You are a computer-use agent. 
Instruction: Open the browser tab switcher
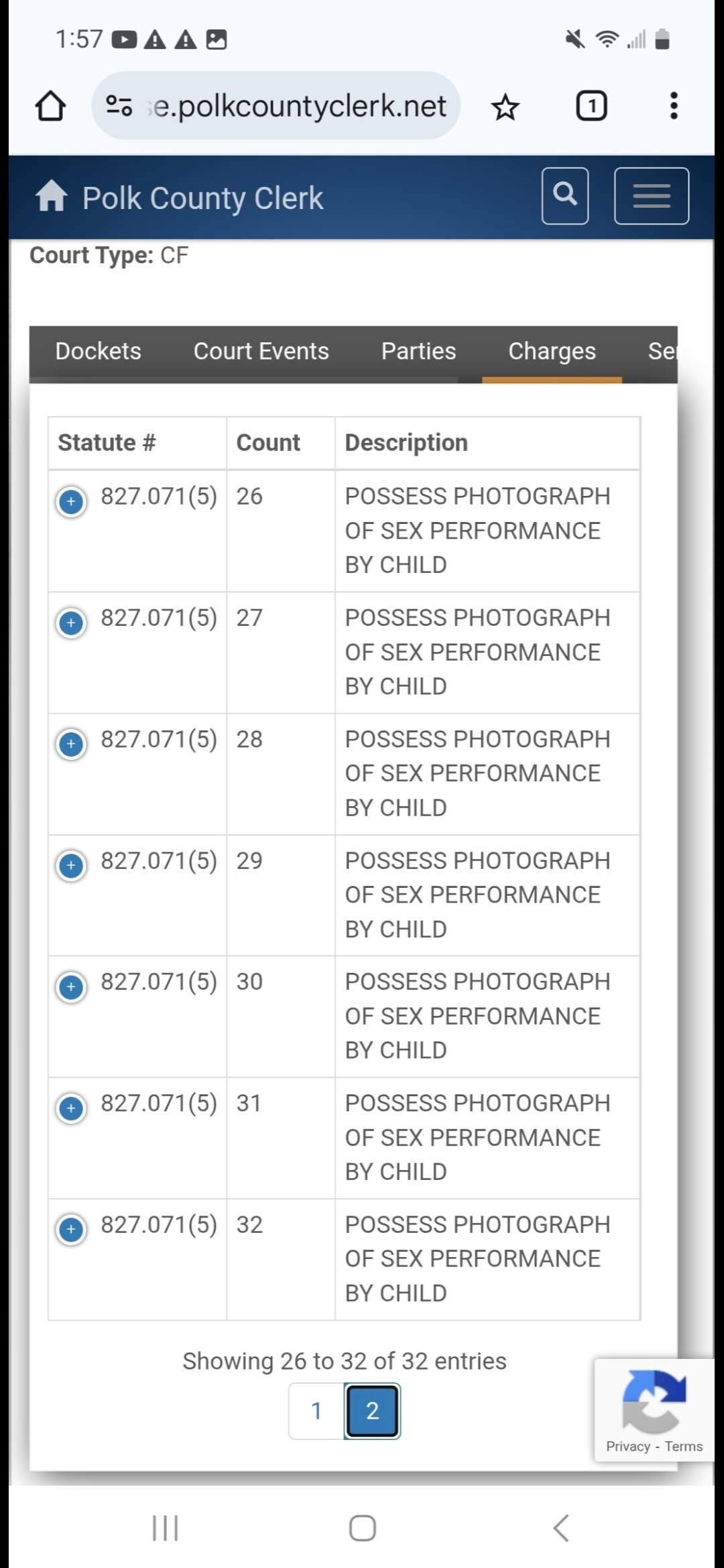pyautogui.click(x=591, y=106)
